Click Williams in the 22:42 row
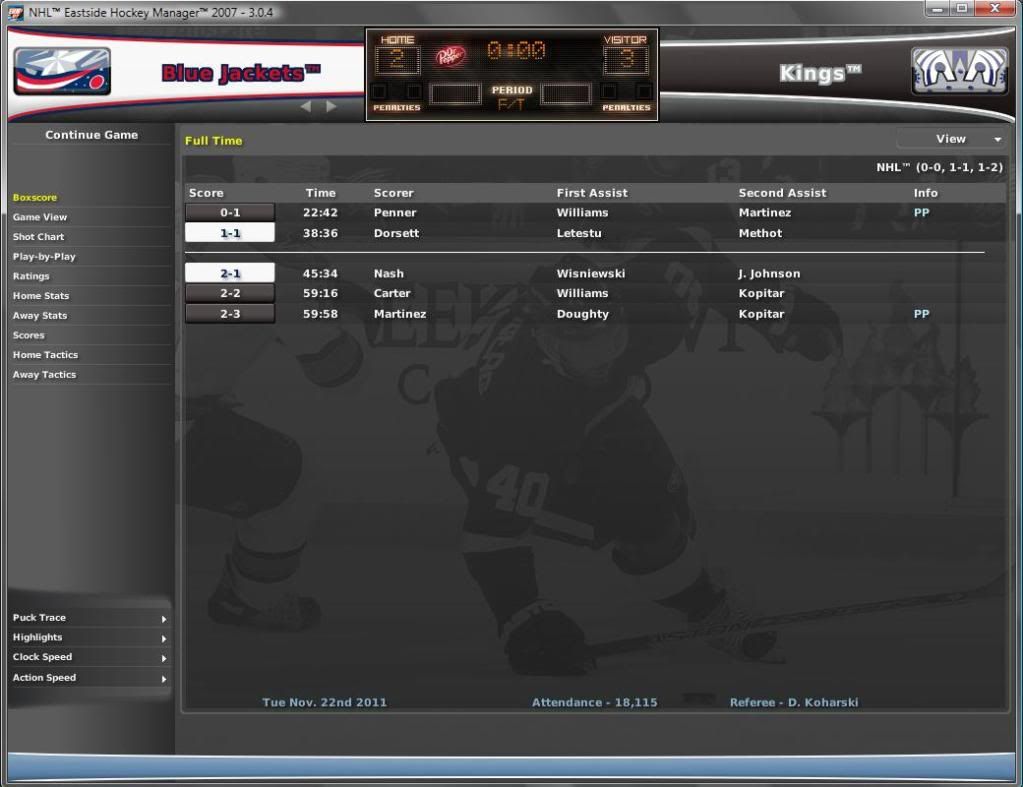The height and width of the screenshot is (787, 1023). click(x=582, y=213)
